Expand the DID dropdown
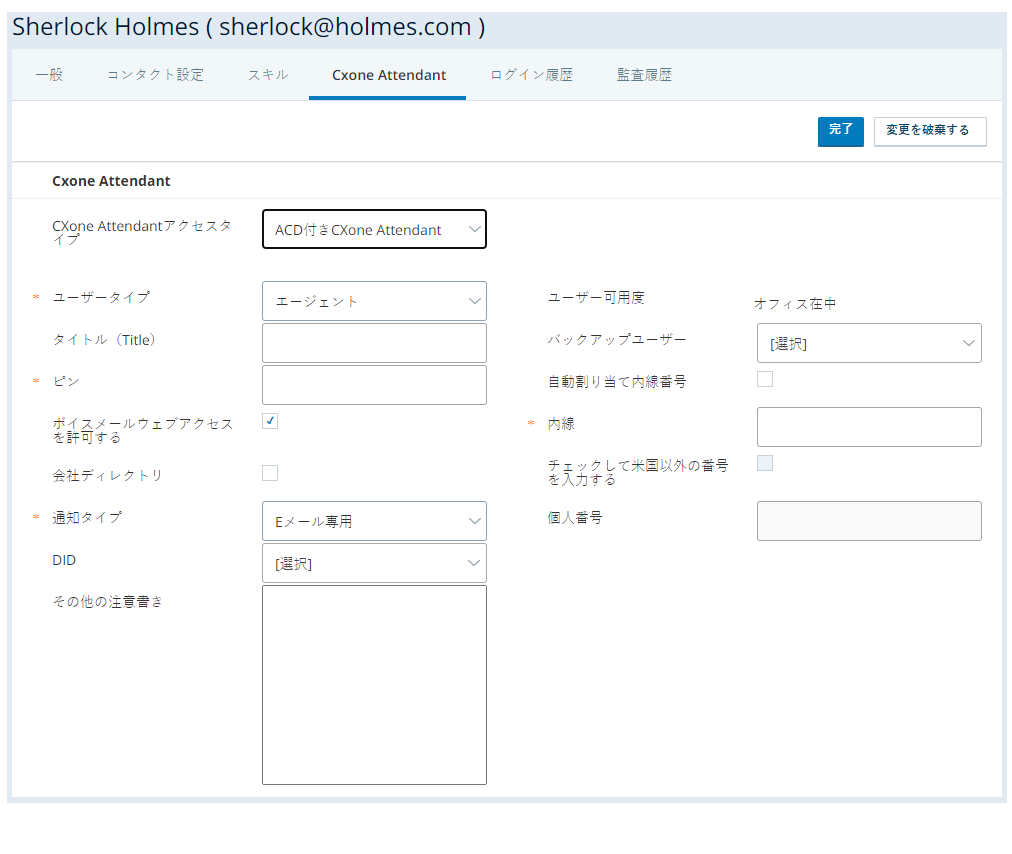 [374, 563]
